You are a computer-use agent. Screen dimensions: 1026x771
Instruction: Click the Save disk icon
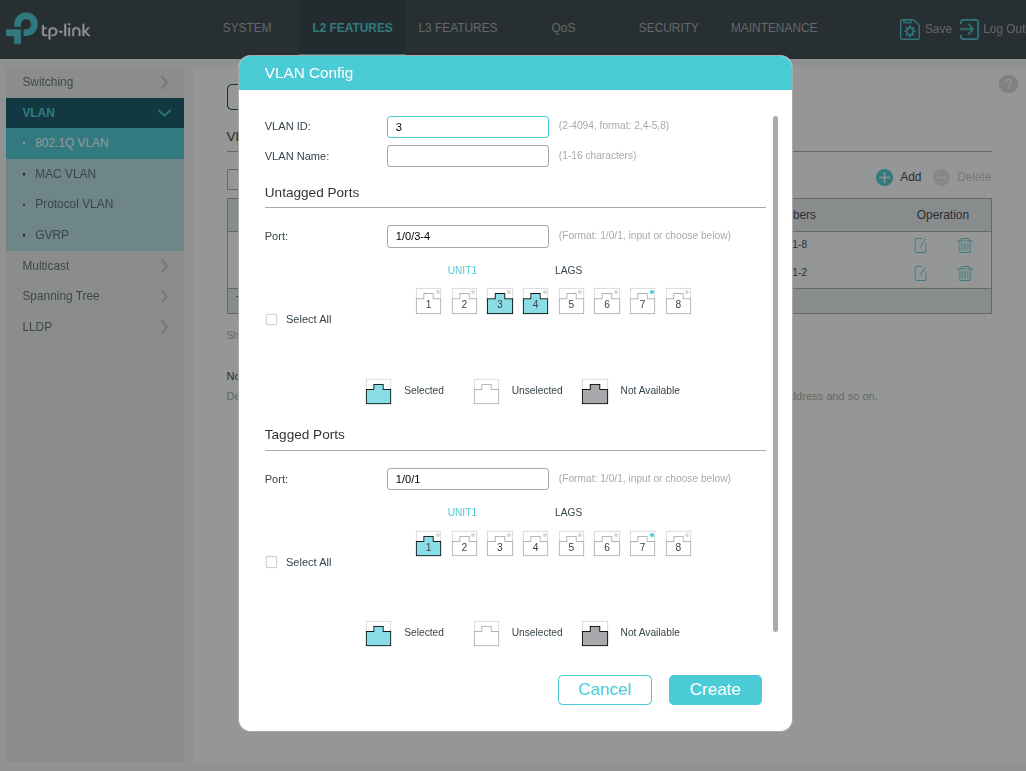click(910, 29)
